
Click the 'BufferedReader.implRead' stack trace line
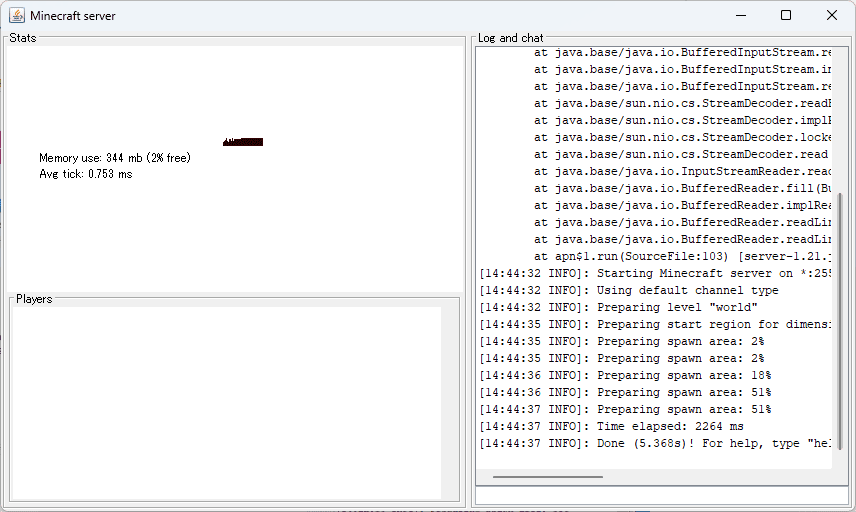682,205
